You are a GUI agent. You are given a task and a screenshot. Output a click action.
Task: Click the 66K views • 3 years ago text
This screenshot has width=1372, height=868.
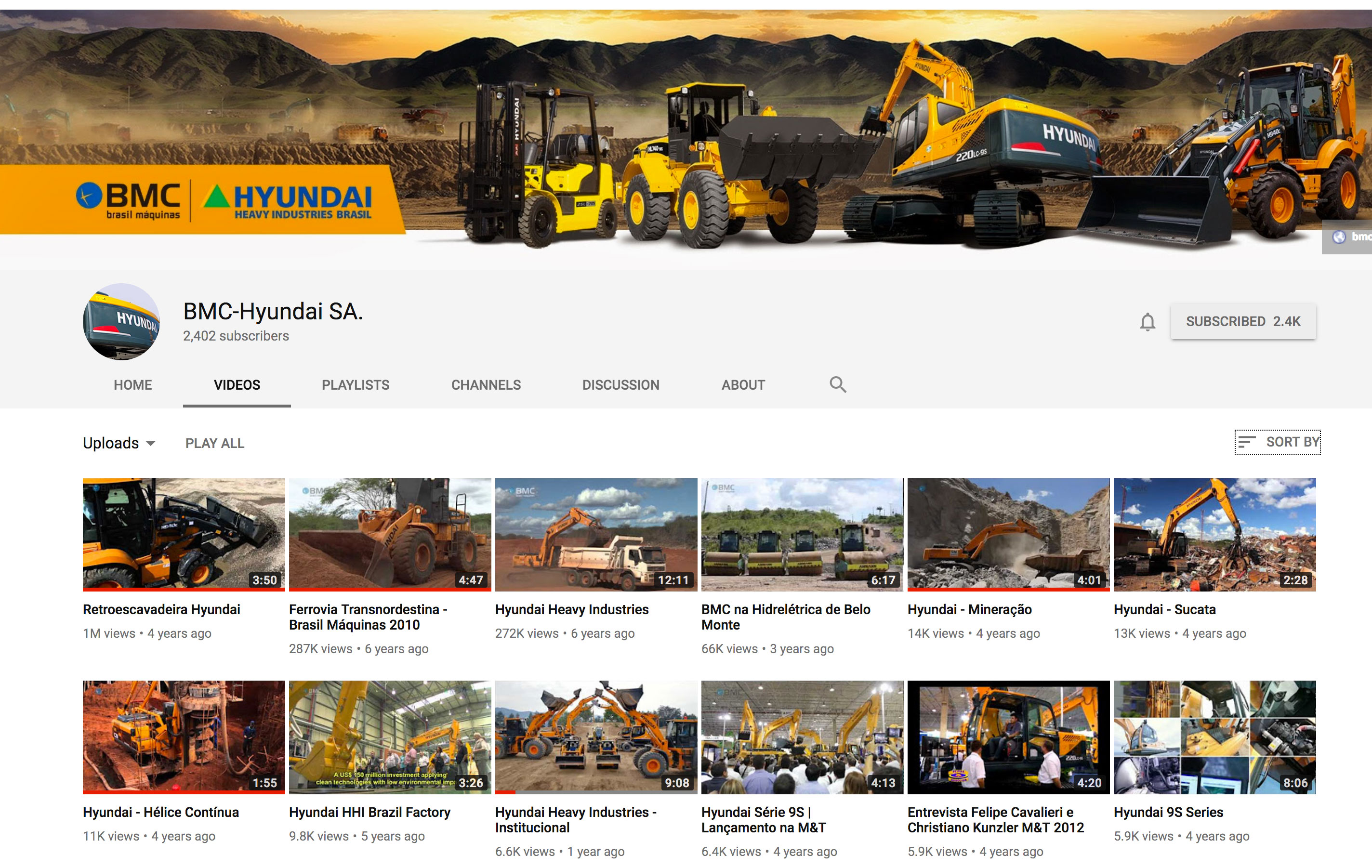point(767,649)
